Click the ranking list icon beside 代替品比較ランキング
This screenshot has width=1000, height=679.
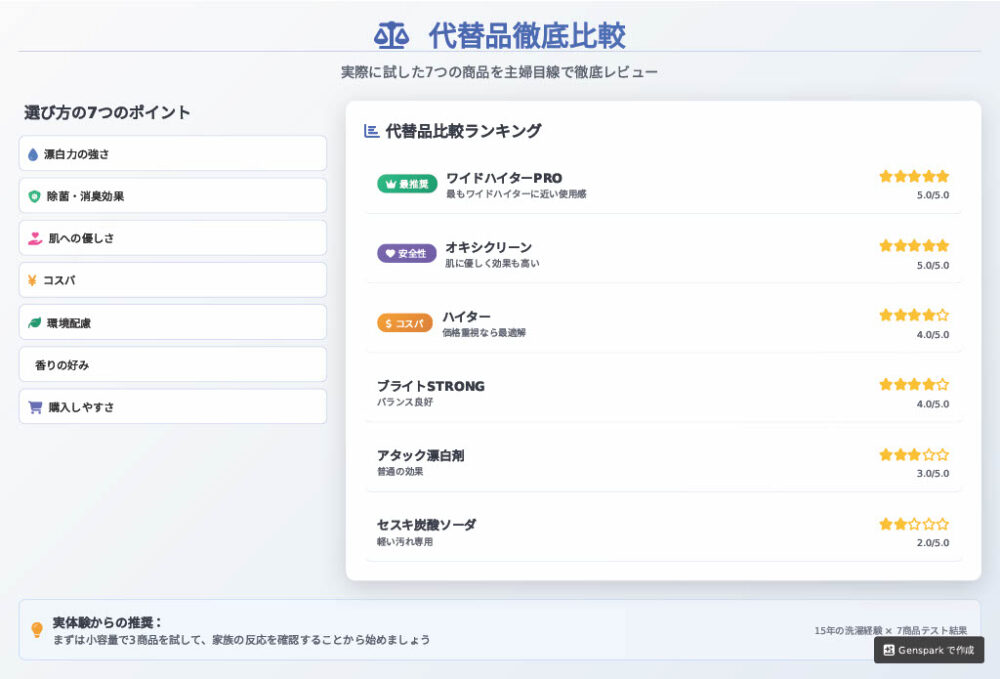[371, 131]
